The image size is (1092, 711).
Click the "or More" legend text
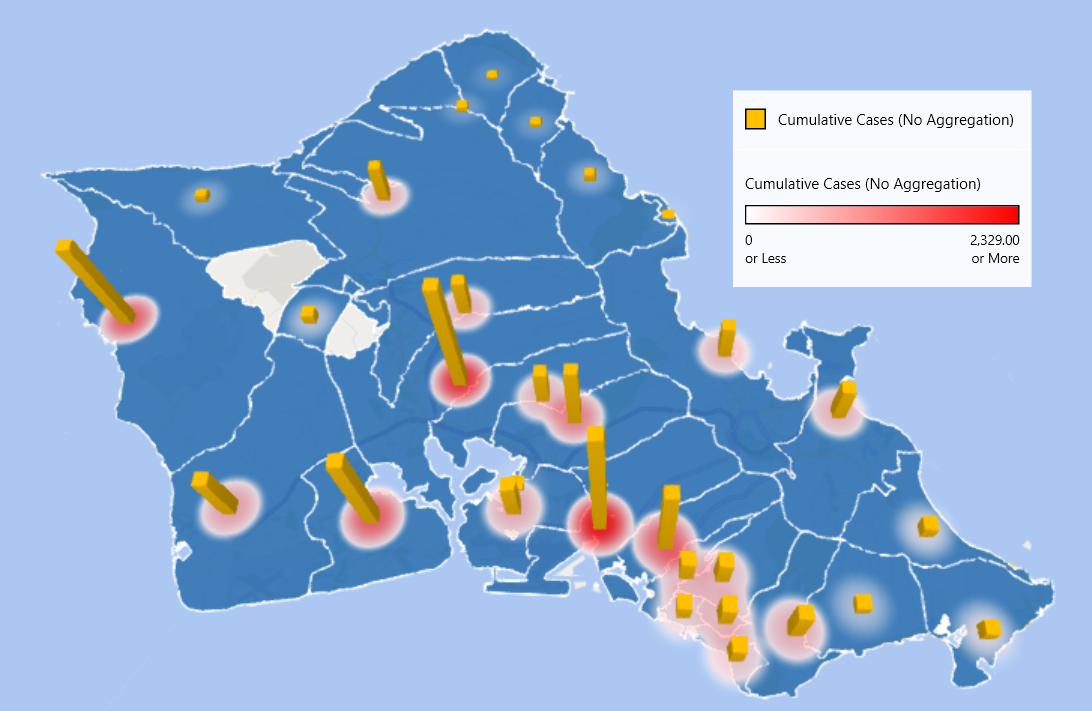click(995, 258)
